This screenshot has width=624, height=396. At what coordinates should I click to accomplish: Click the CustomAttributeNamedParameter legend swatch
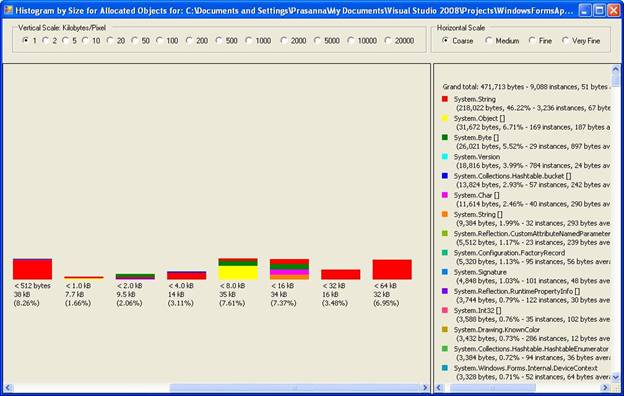tap(445, 233)
